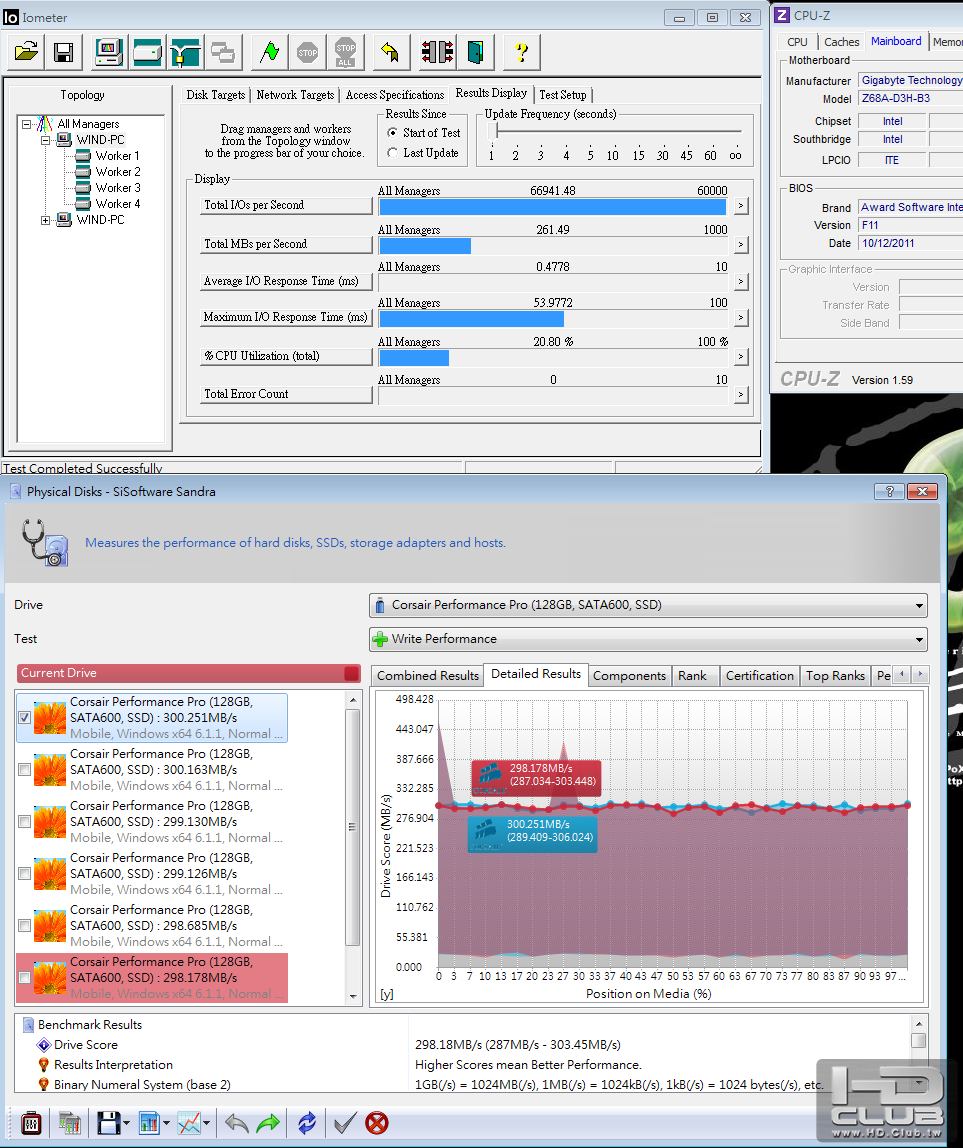Select the Start of Test radio button
The image size is (963, 1148).
[x=393, y=133]
